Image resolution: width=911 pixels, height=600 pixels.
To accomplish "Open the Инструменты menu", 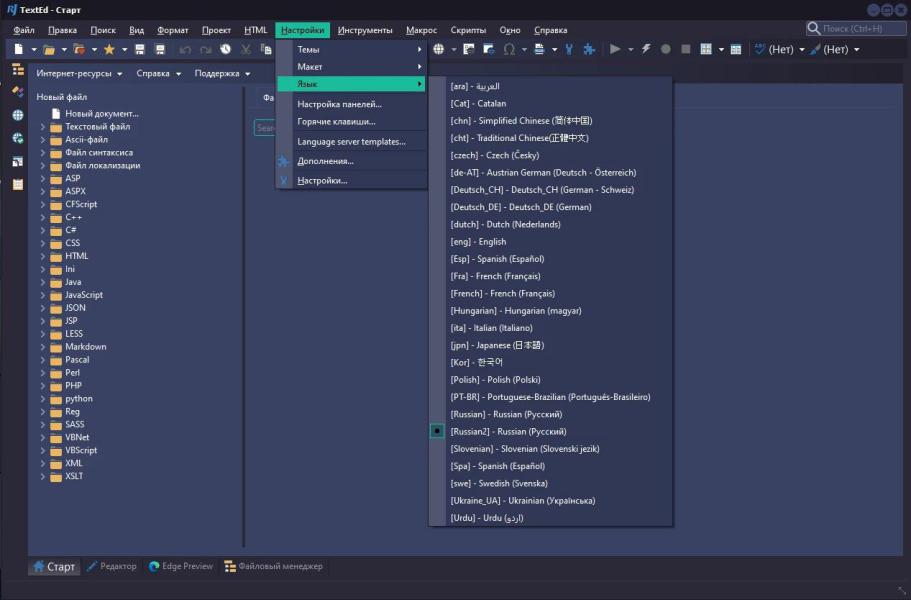I will tap(365, 30).
